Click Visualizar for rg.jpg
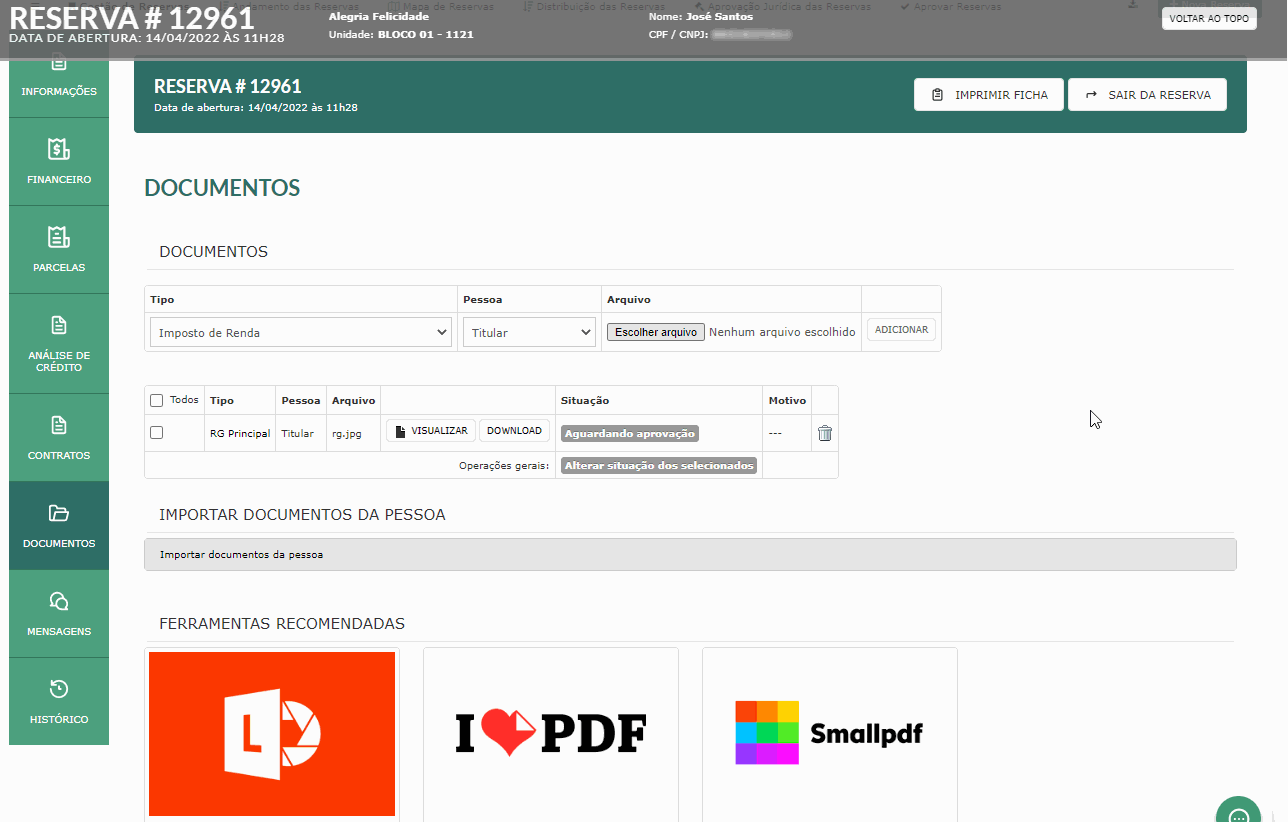 pyautogui.click(x=431, y=431)
